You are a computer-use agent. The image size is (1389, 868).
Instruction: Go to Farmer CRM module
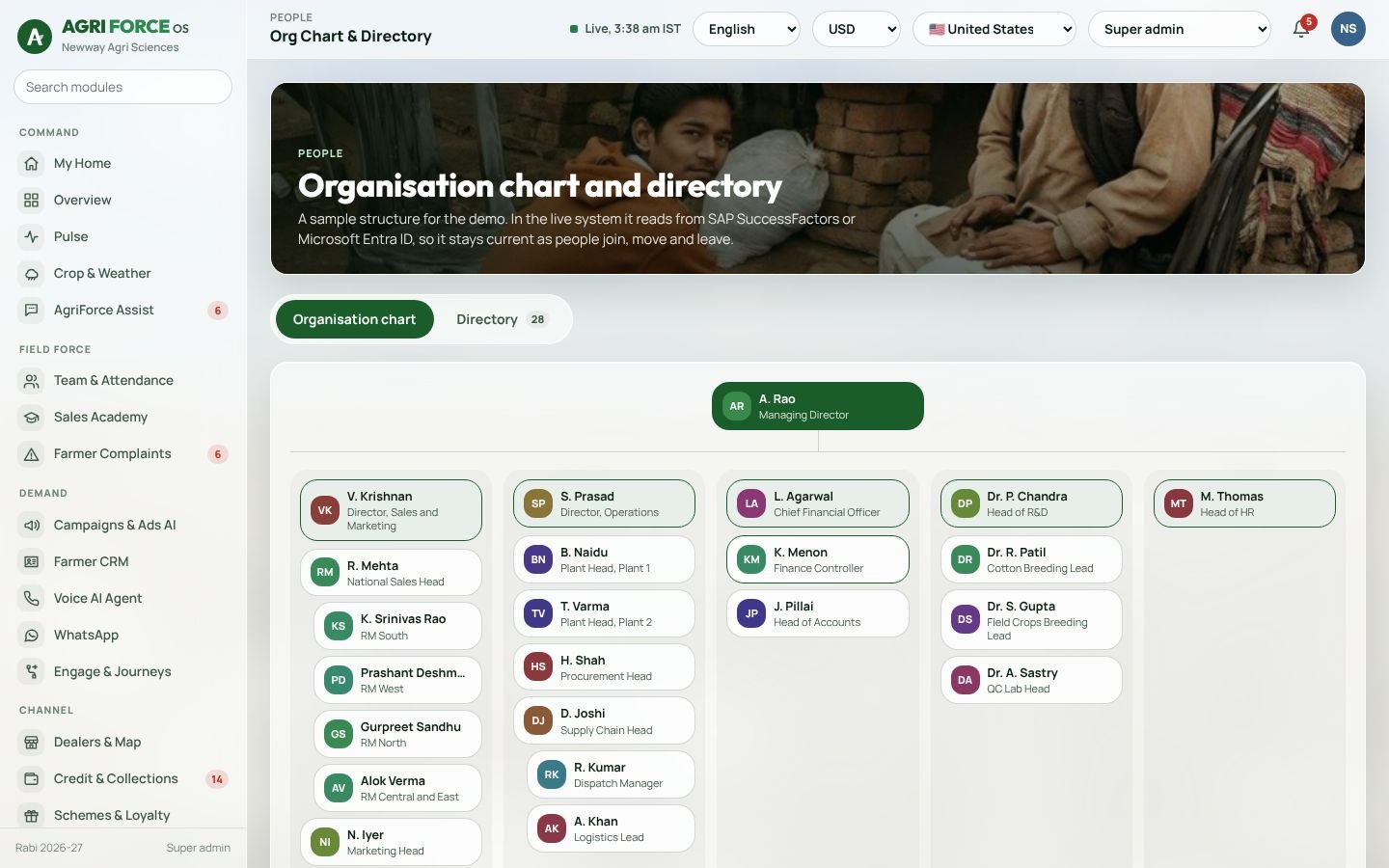[x=123, y=562]
